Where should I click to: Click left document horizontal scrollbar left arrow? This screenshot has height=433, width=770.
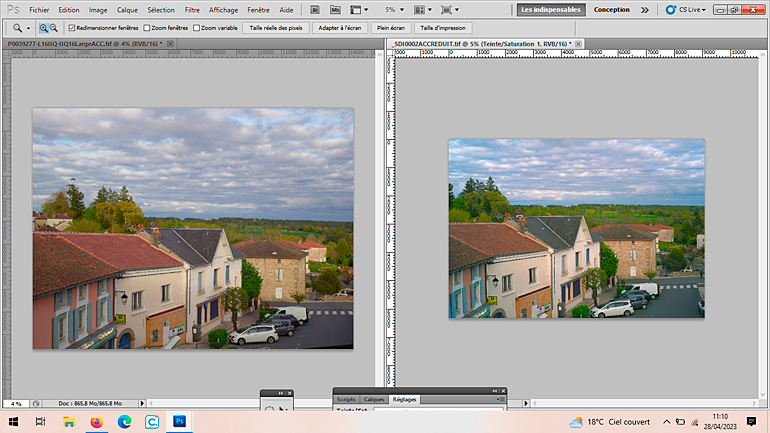click(151, 404)
